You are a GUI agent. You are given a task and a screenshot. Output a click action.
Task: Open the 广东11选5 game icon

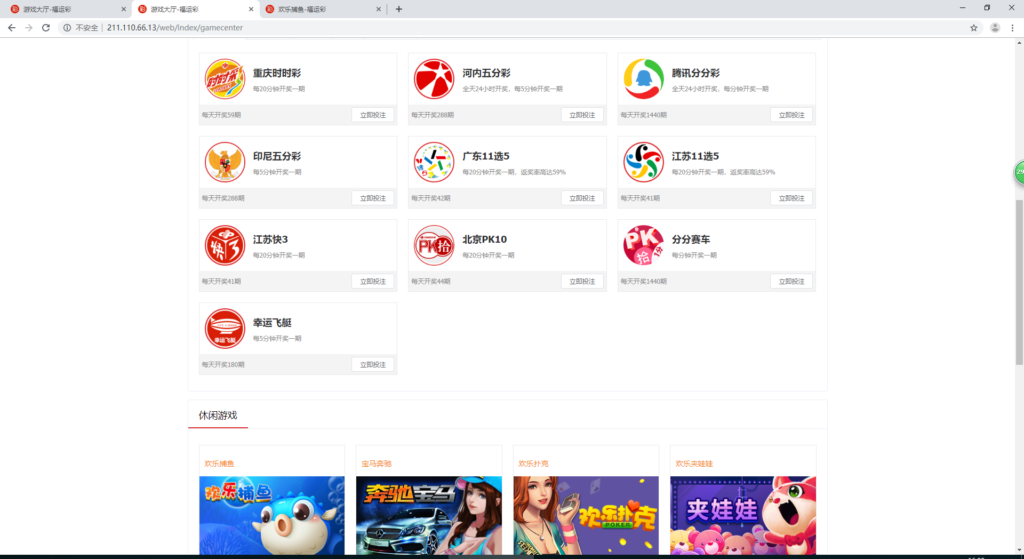(434, 162)
